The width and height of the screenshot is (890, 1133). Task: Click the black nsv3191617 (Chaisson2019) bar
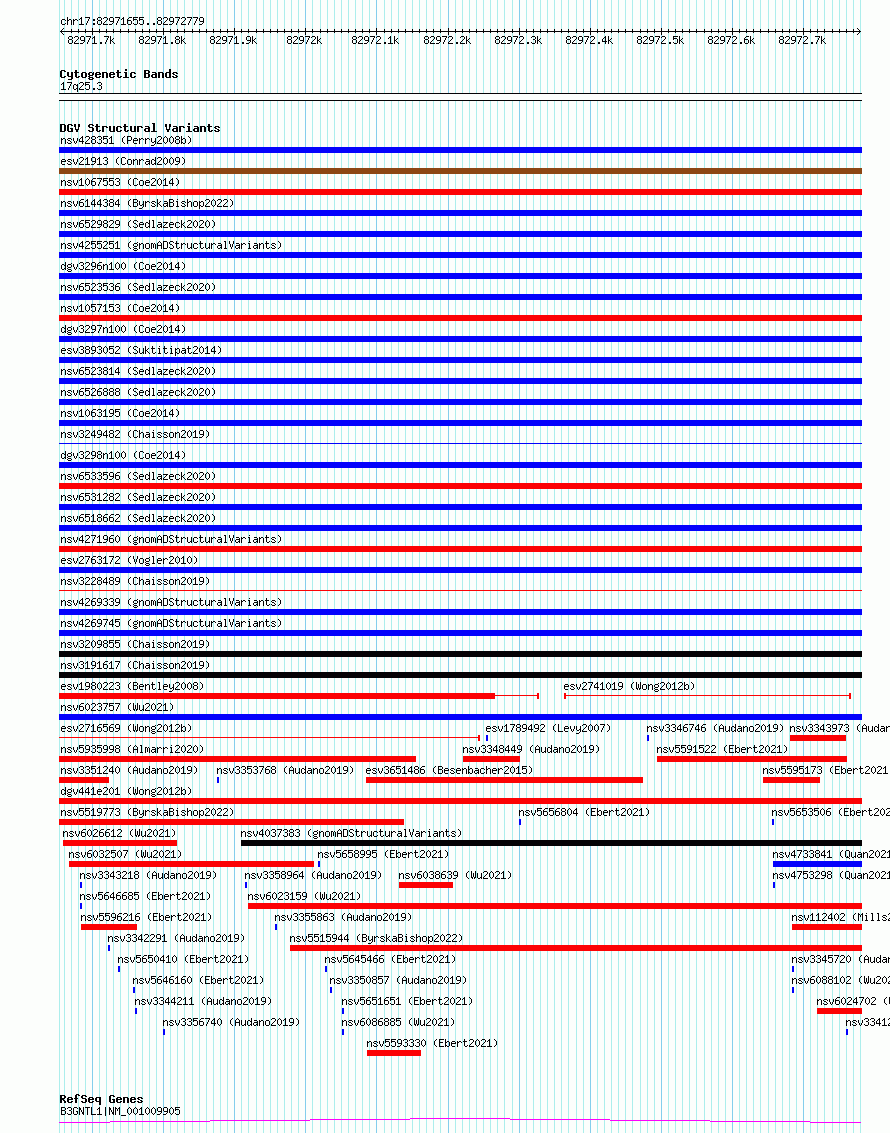(x=460, y=675)
